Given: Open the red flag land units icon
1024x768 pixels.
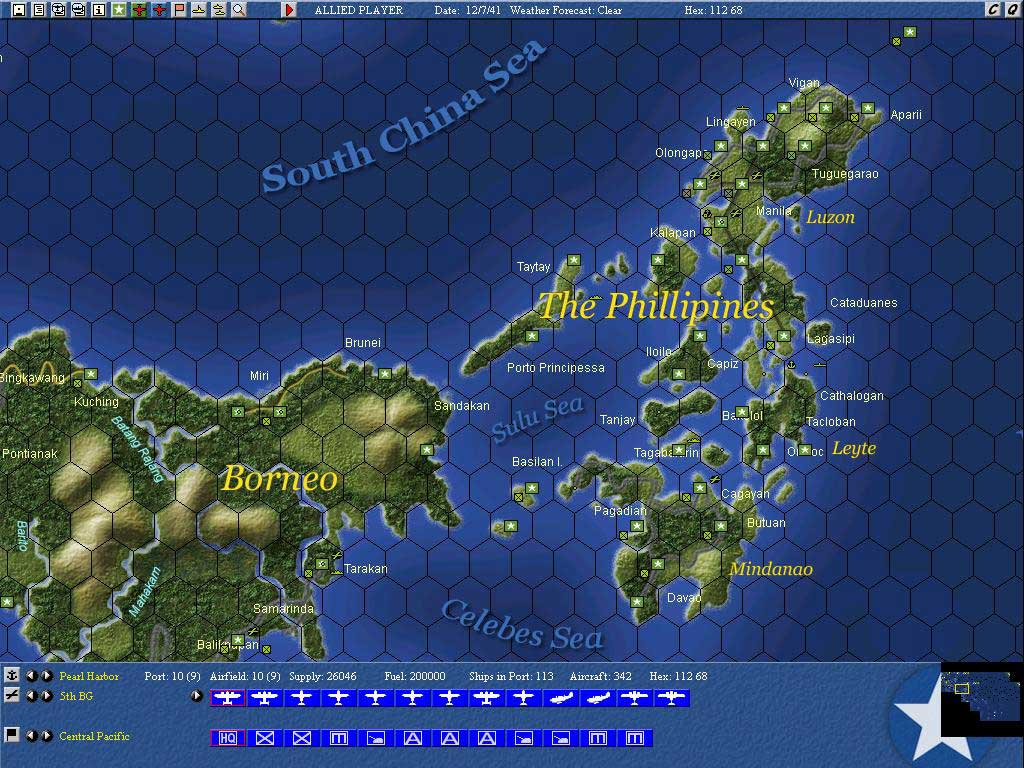Looking at the screenshot, I should tap(179, 10).
